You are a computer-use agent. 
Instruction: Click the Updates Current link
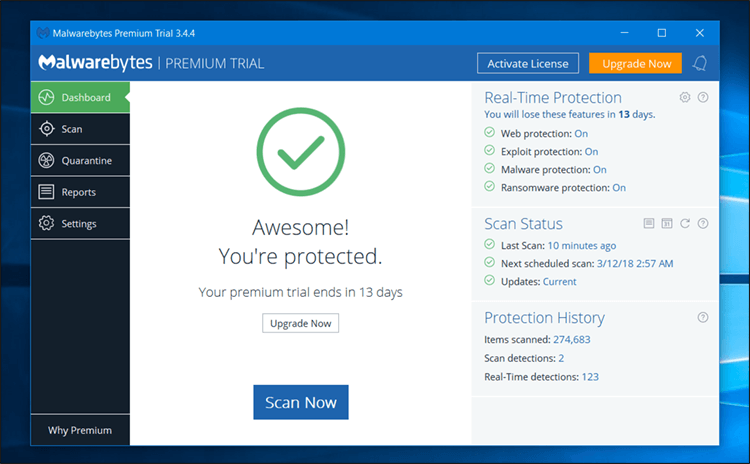(x=560, y=282)
